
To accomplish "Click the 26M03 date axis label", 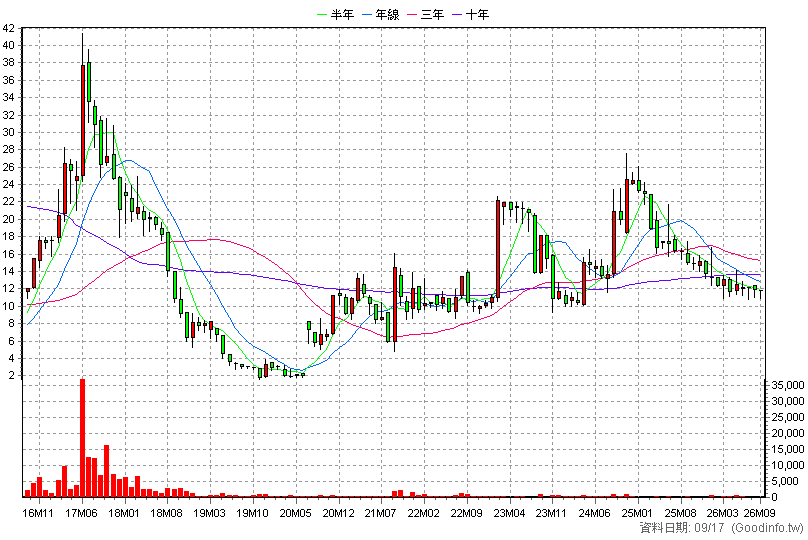I will [x=722, y=513].
